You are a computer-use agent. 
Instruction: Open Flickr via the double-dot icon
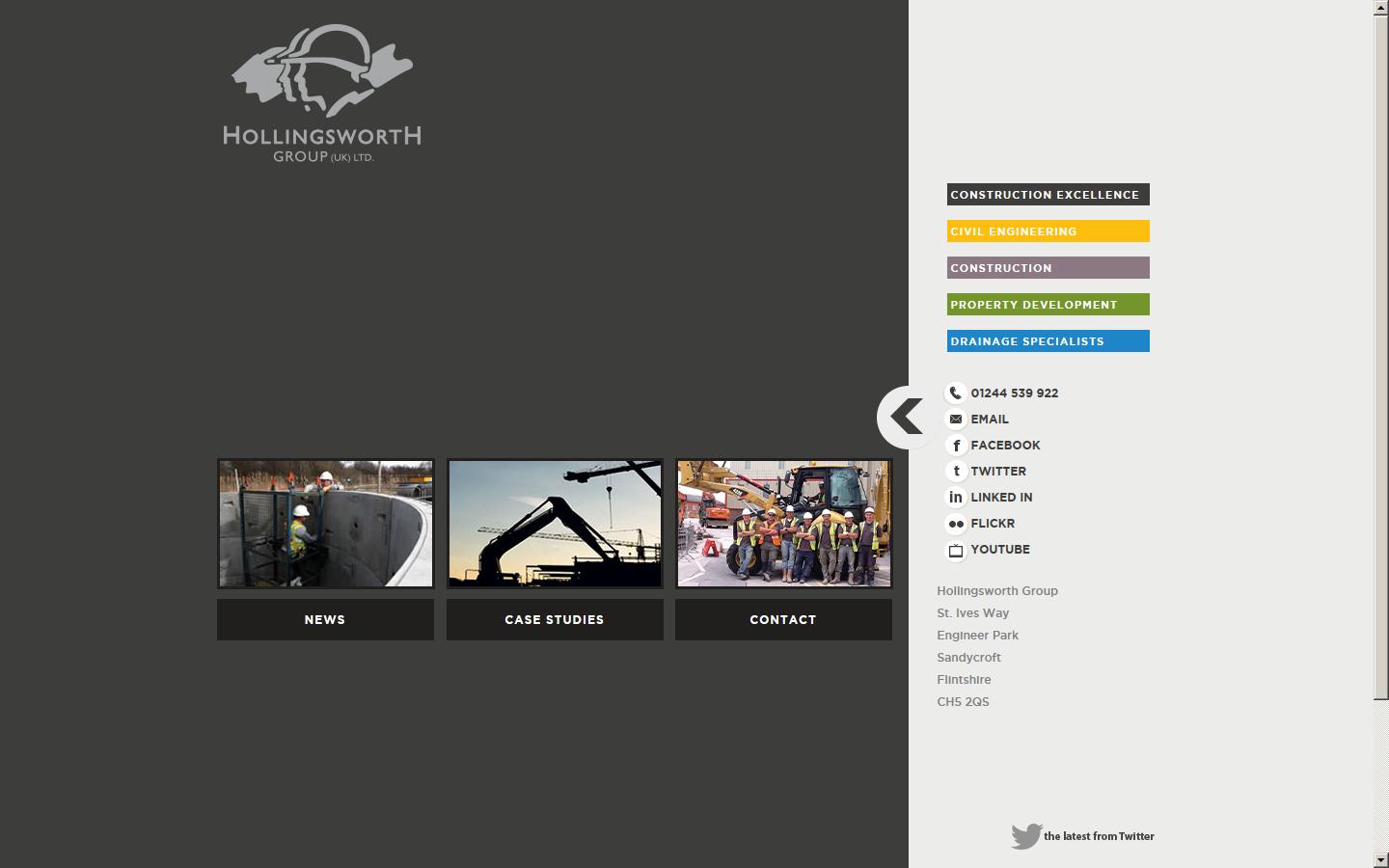click(956, 523)
